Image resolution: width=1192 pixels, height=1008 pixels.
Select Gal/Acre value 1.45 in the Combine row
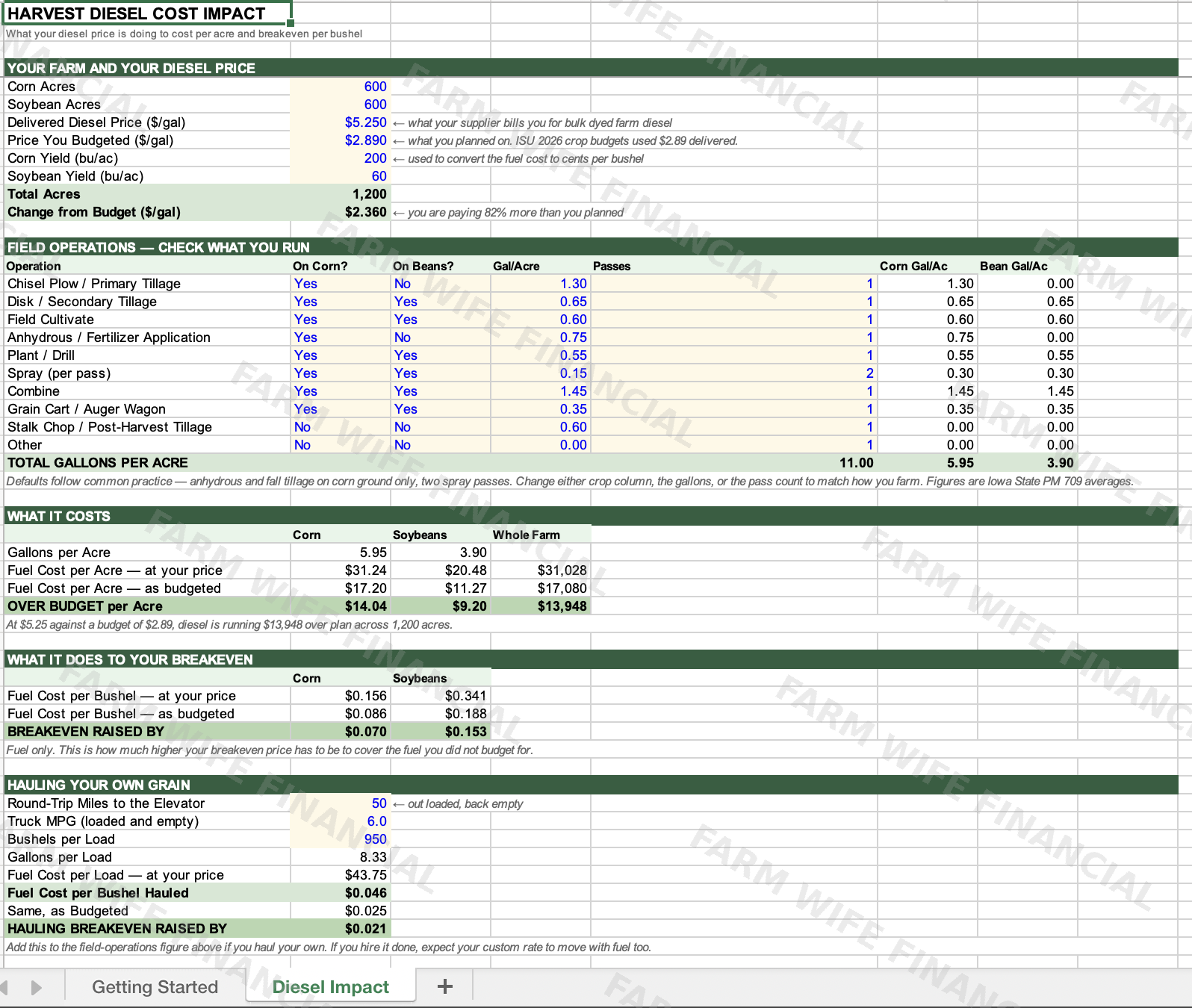click(541, 391)
